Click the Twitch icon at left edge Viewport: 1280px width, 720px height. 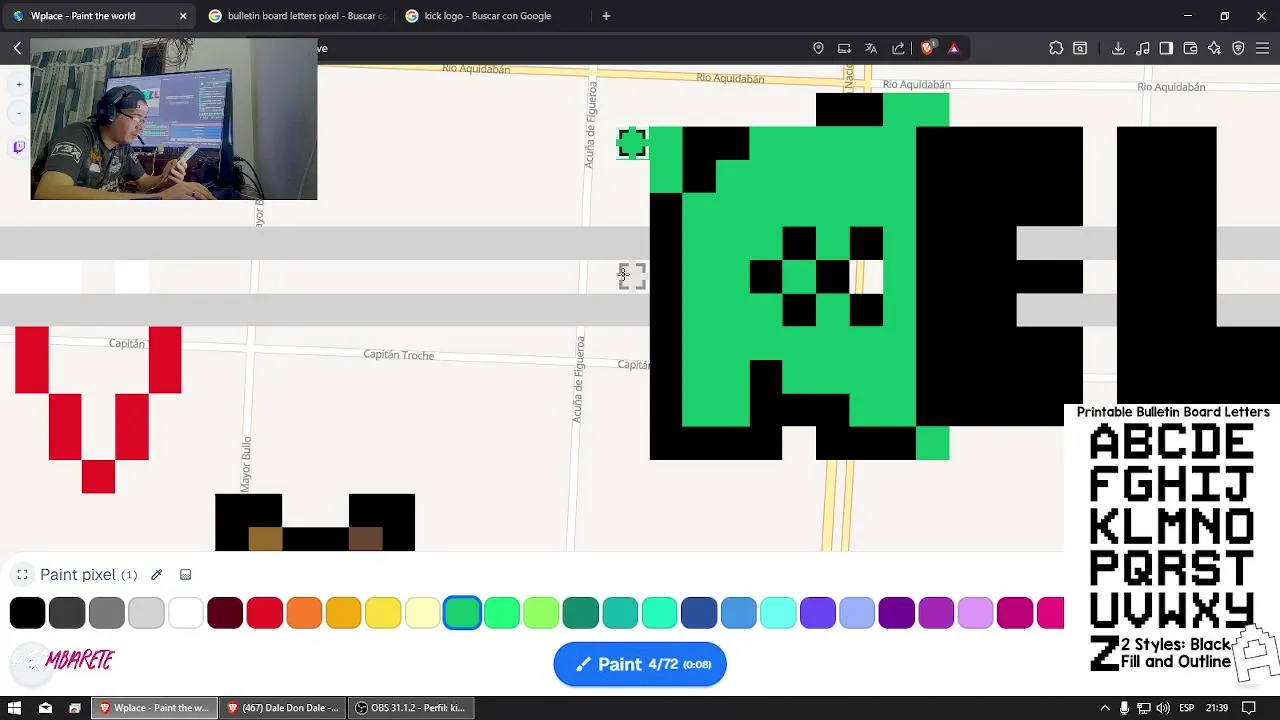(18, 147)
